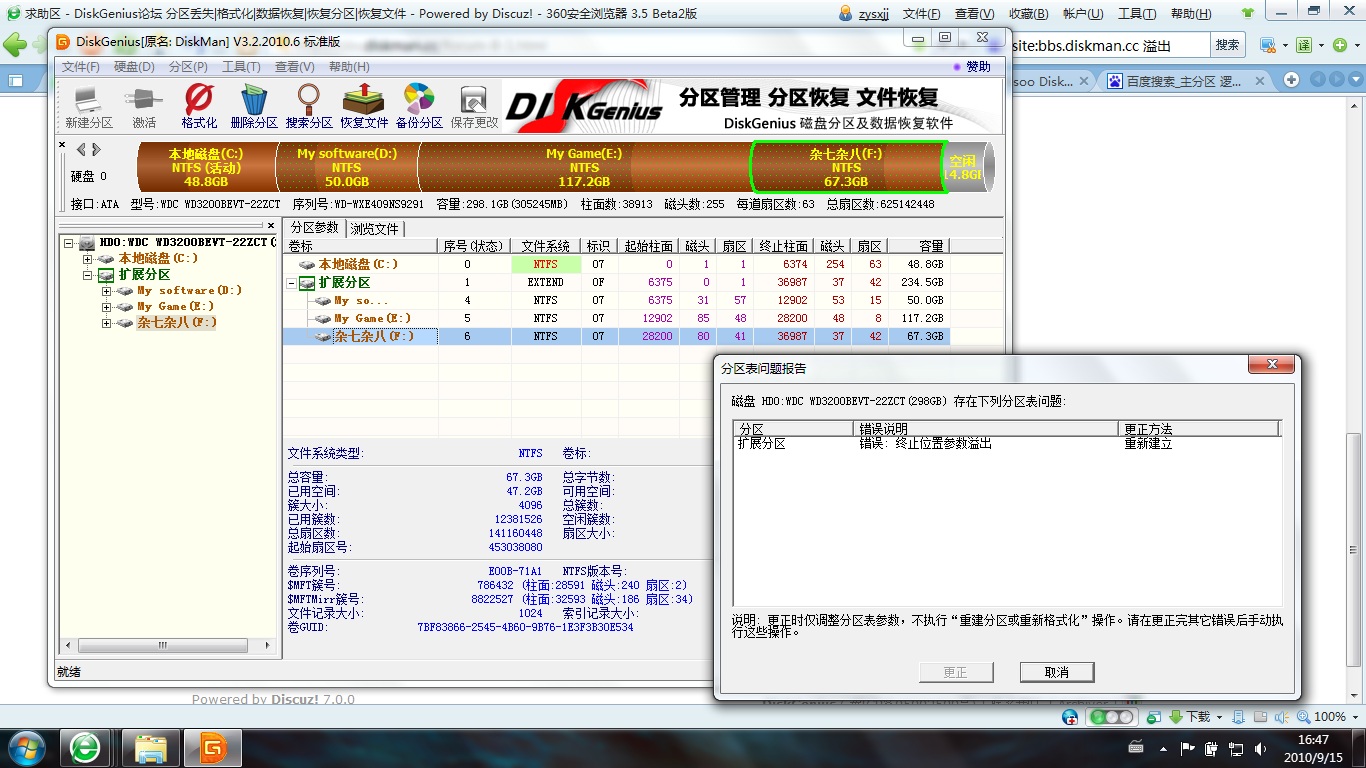
Task: Switch to the 分区参数 tab
Action: click(315, 228)
